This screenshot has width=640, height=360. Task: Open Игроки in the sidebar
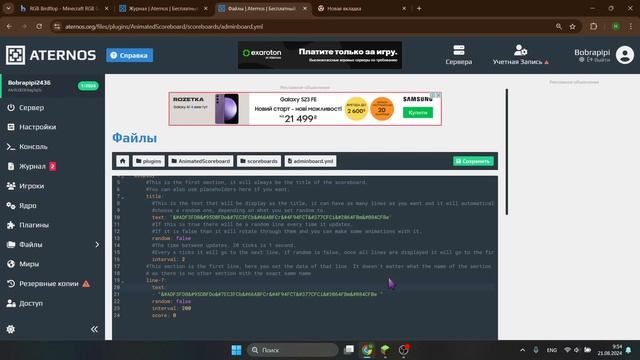tap(25, 186)
